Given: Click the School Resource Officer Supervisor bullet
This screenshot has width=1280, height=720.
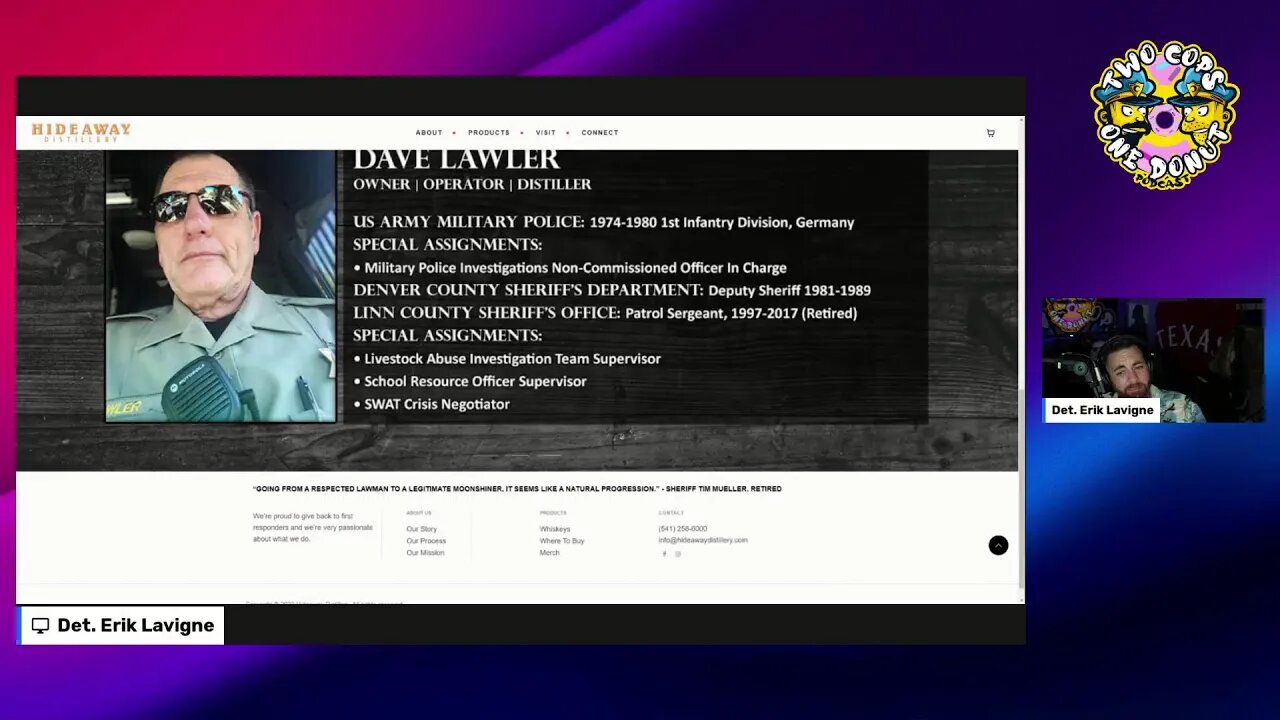Looking at the screenshot, I should [x=470, y=381].
